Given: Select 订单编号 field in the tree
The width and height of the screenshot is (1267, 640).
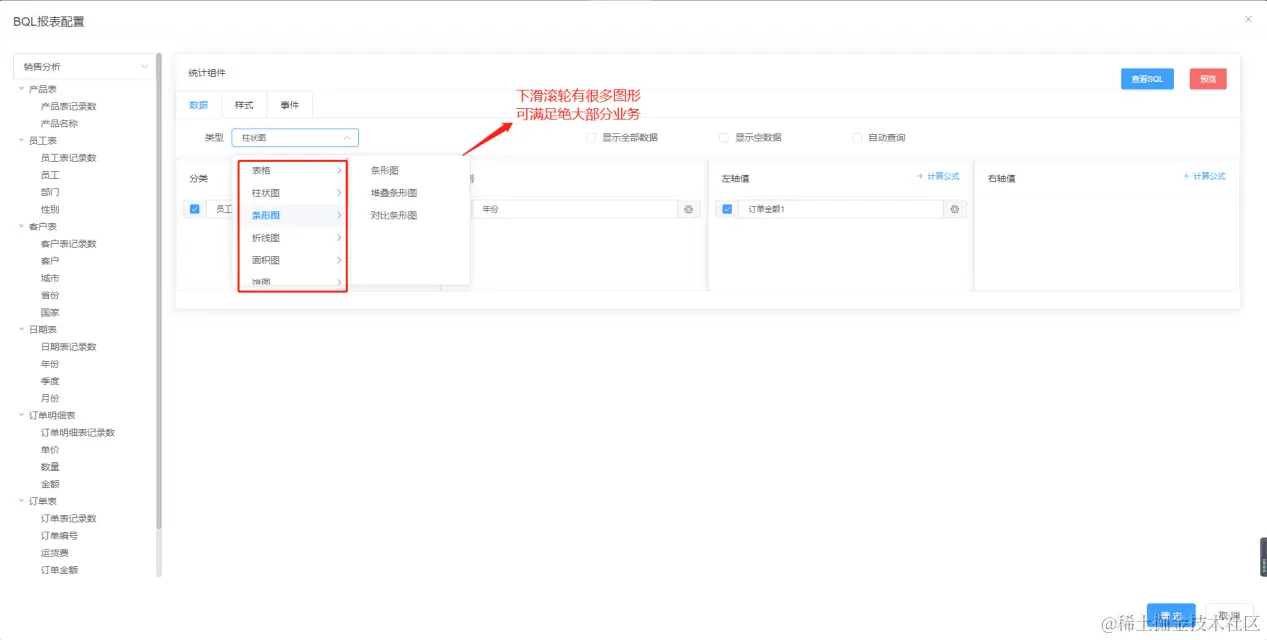Looking at the screenshot, I should tap(59, 536).
